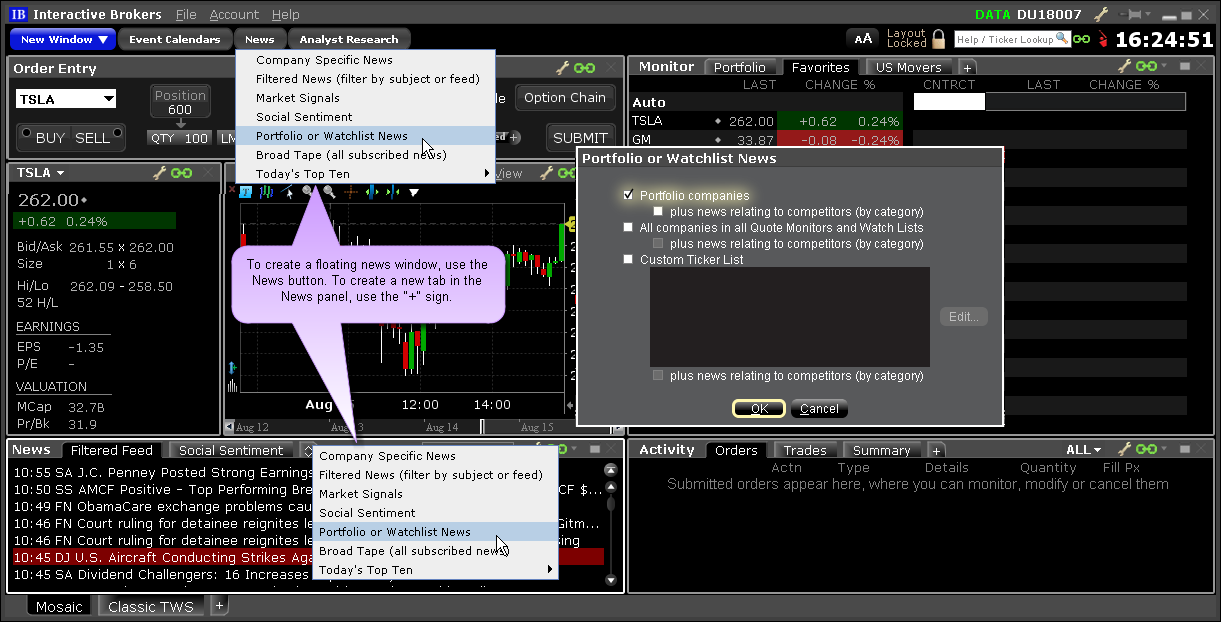Add a new tab in Monitor panel
Viewport: 1221px width, 622px height.
[x=967, y=68]
